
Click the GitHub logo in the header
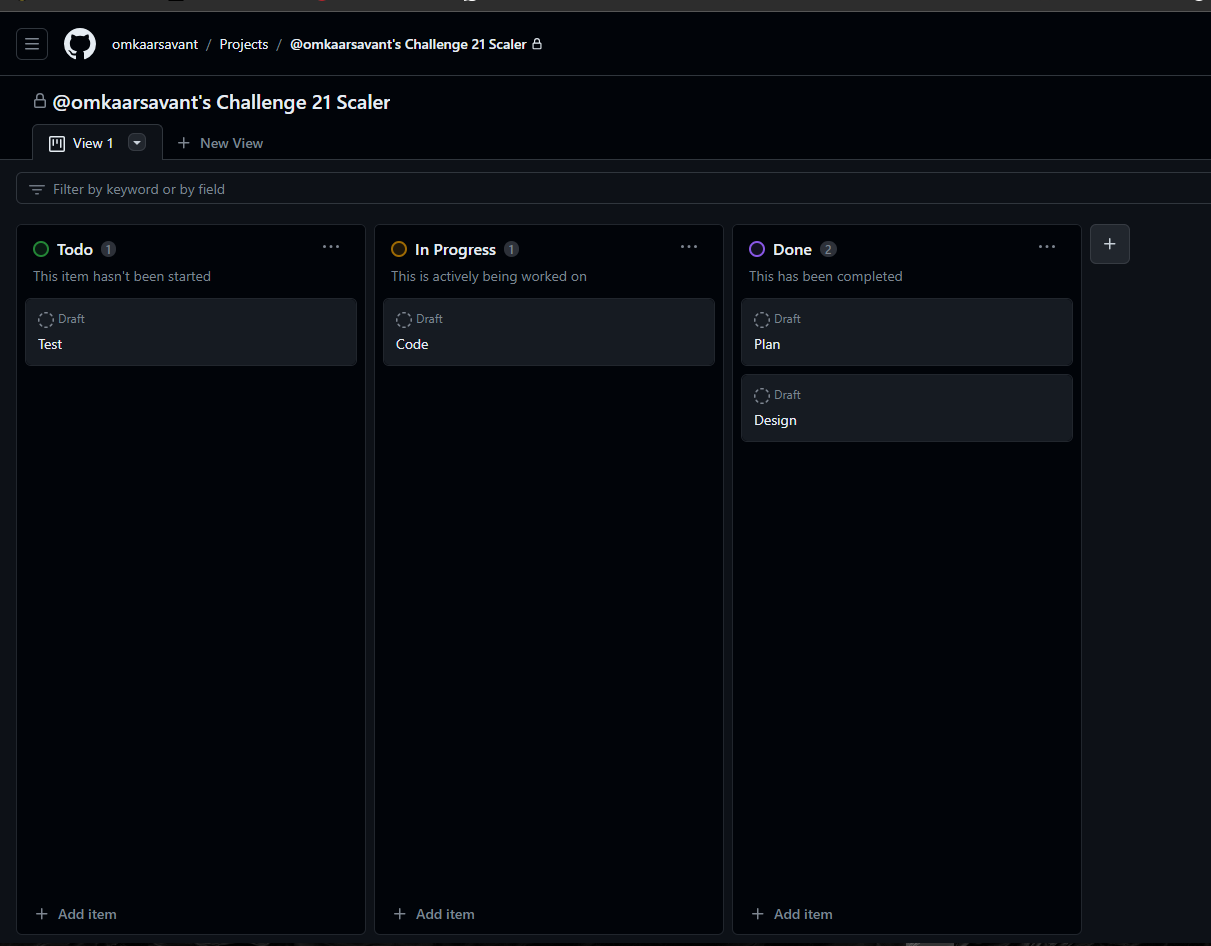pos(79,43)
